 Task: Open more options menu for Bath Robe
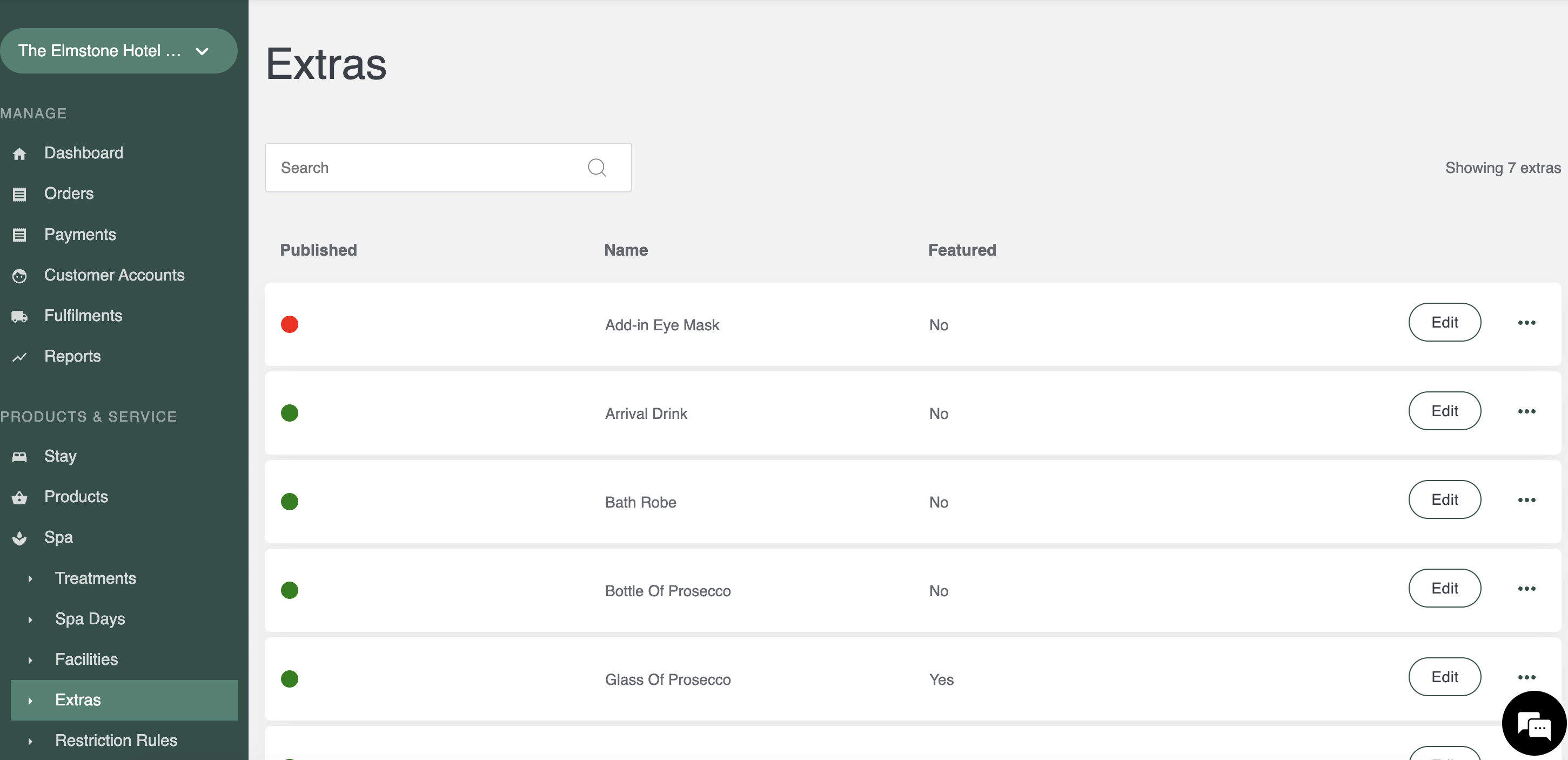(x=1526, y=500)
